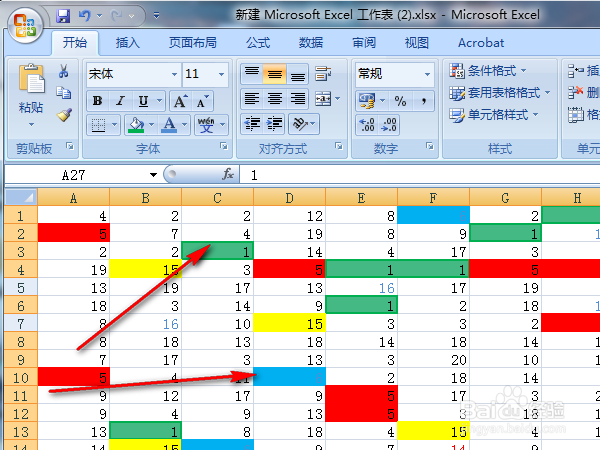The image size is (600, 450).
Task: Click the Office button logo
Action: point(25,25)
